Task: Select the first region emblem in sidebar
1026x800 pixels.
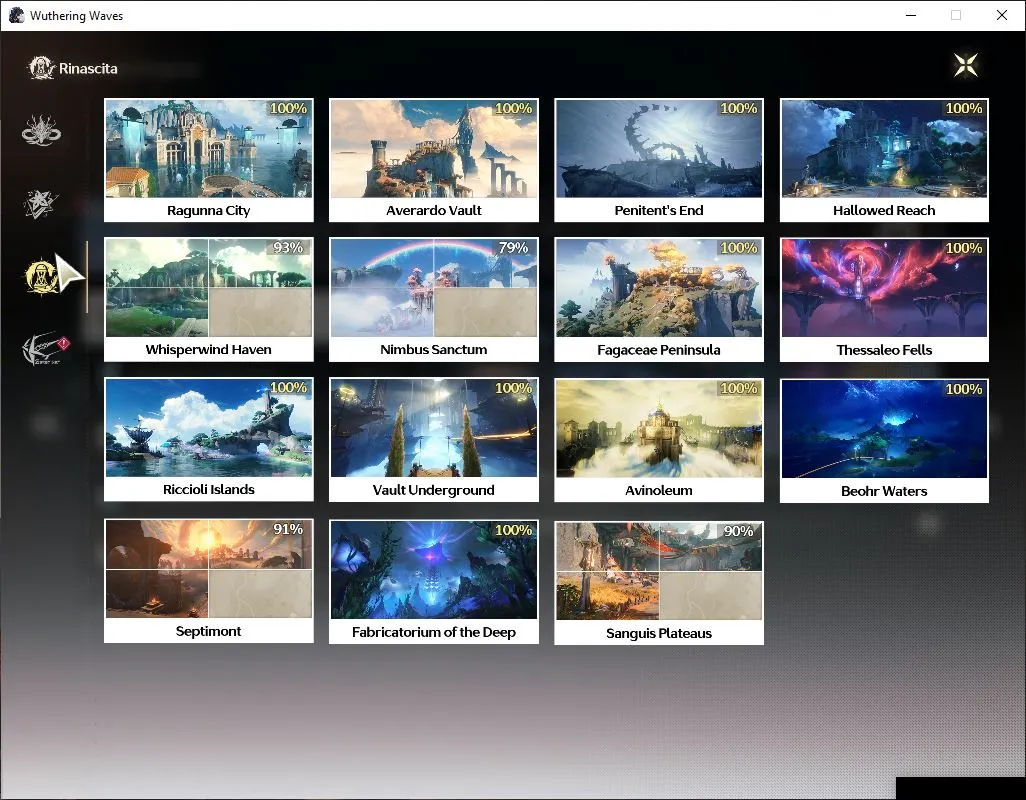Action: 41,130
